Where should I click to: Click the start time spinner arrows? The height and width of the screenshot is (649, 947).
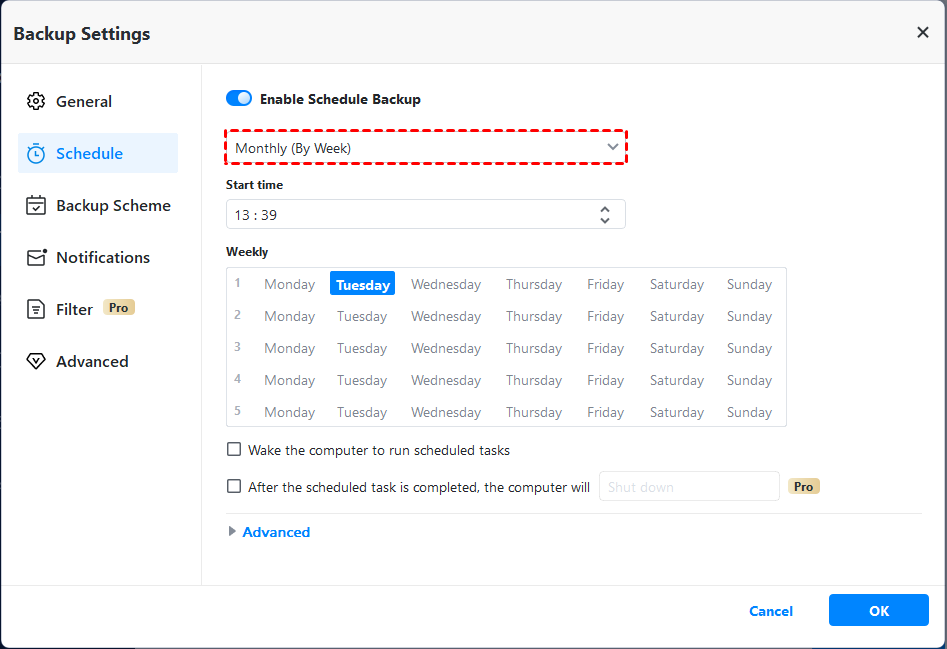coord(605,214)
